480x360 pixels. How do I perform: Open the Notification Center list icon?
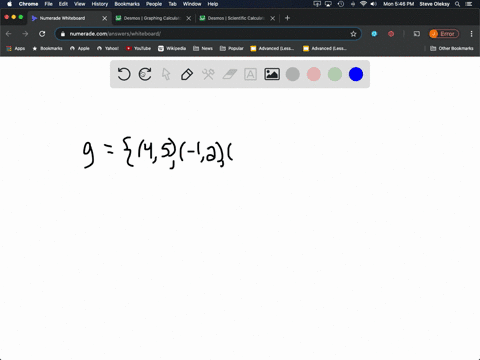point(469,4)
